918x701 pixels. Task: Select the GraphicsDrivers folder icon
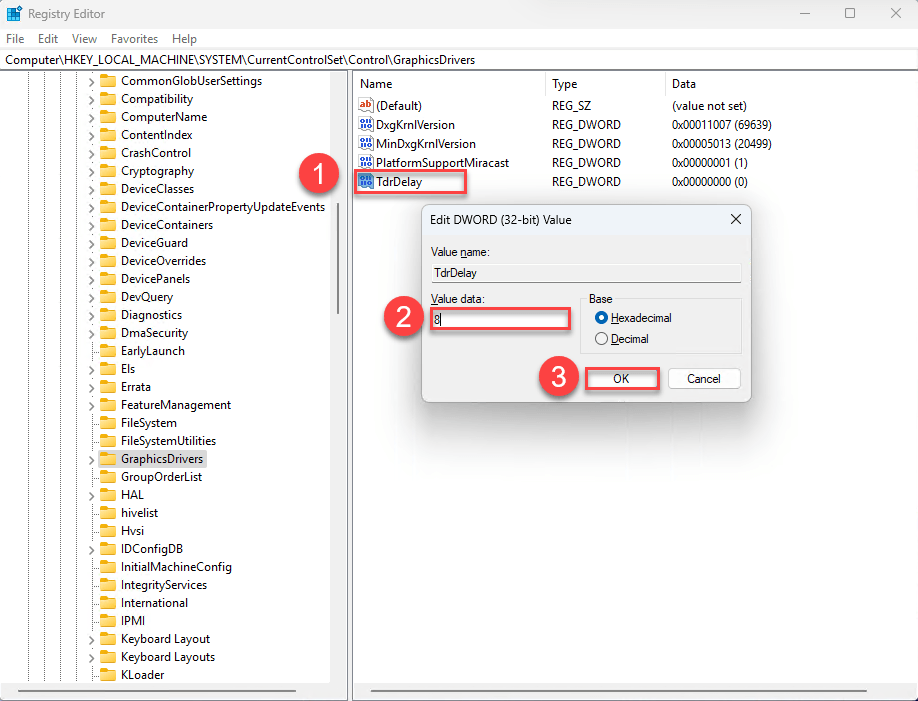point(108,459)
